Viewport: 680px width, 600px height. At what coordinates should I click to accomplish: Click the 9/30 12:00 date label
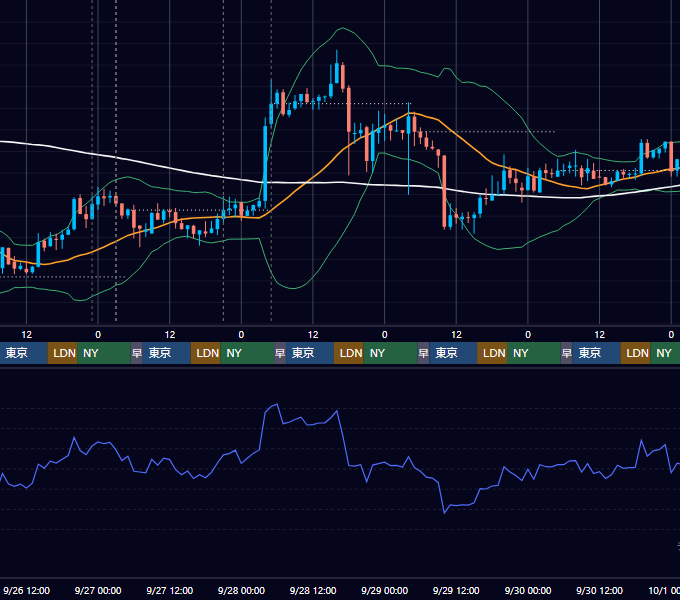(x=599, y=590)
